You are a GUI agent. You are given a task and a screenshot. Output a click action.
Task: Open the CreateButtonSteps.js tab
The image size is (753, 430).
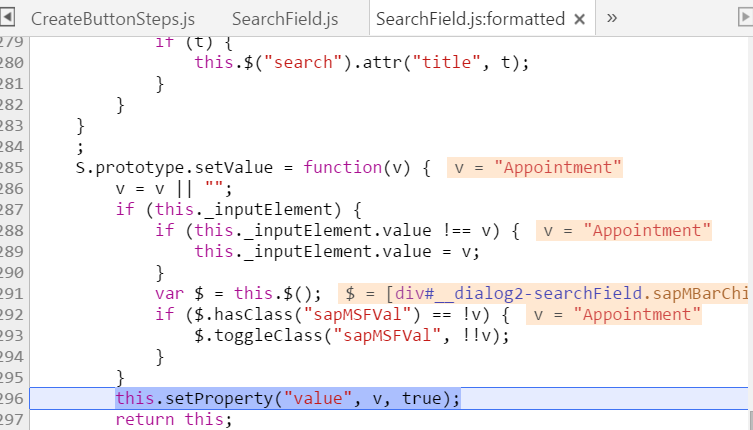pos(113,19)
